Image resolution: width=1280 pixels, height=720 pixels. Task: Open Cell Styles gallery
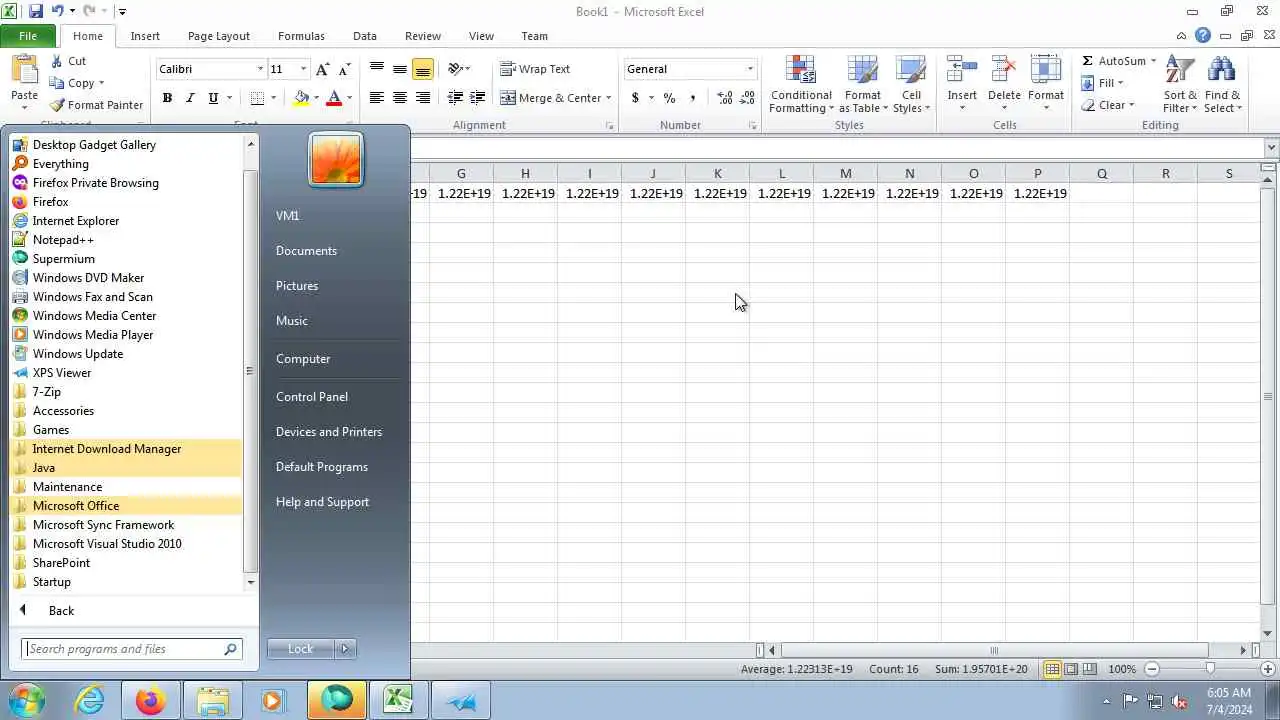point(911,85)
